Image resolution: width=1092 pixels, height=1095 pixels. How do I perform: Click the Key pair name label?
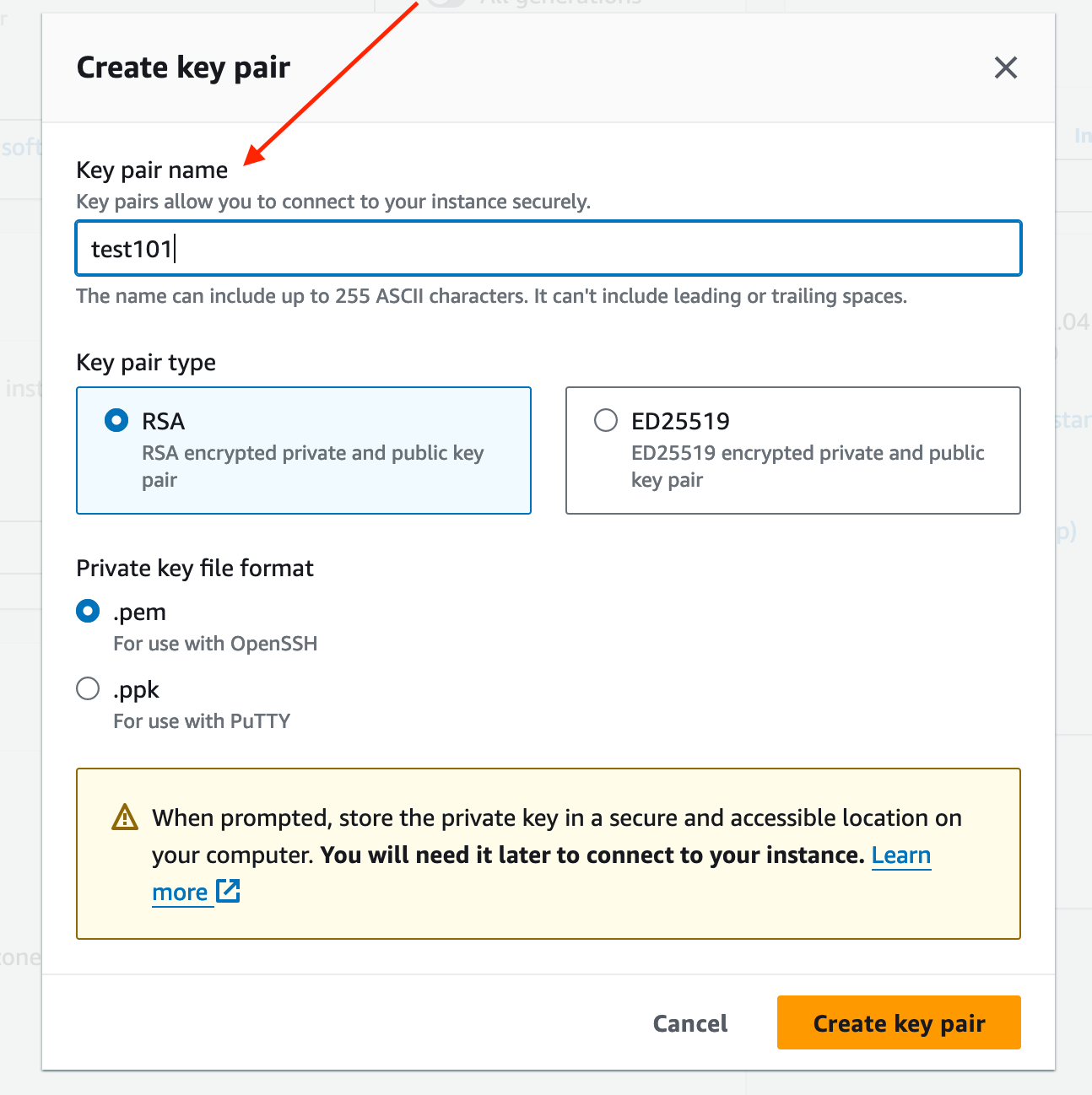tap(152, 170)
